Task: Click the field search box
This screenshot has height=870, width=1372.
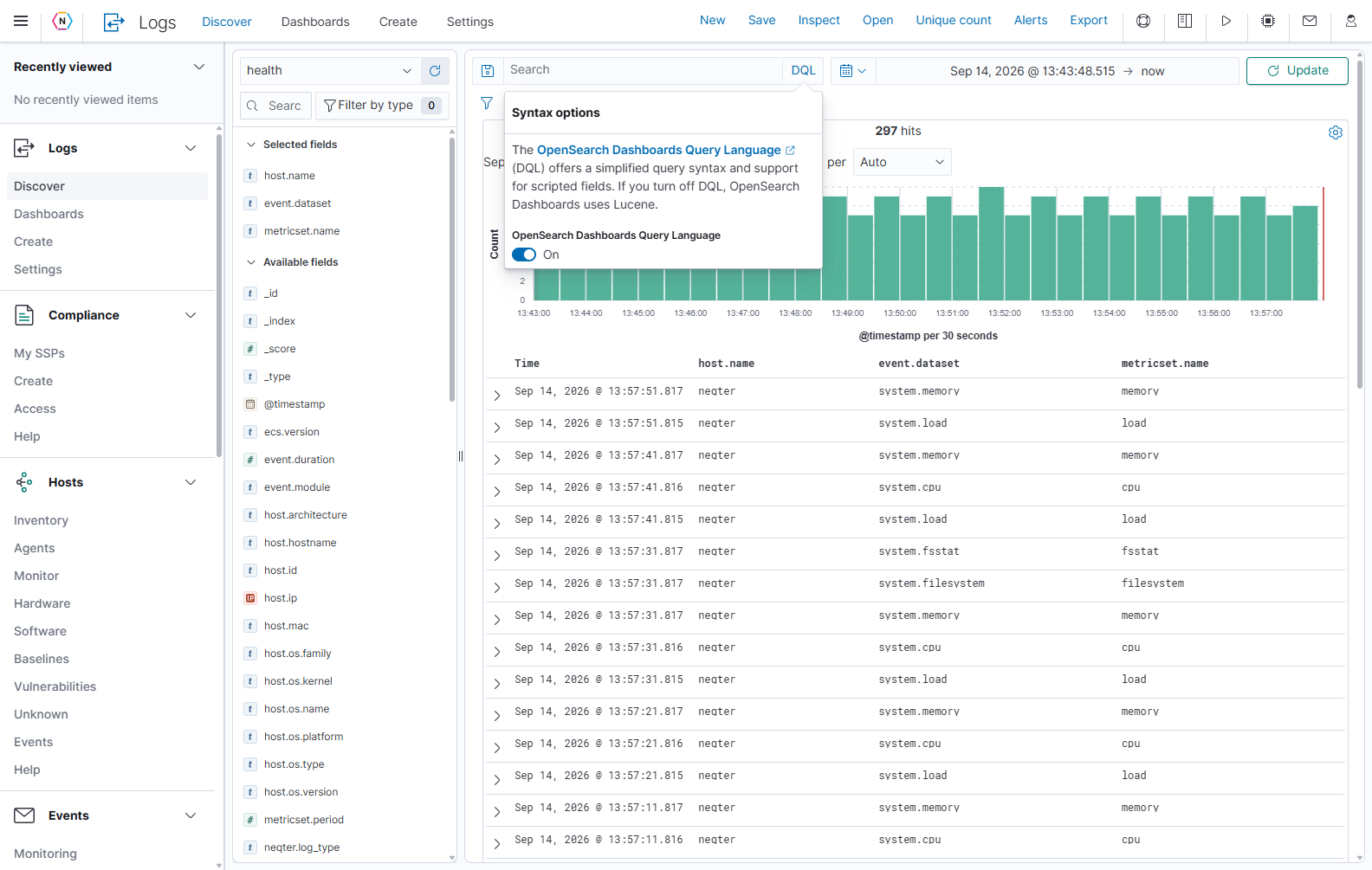Action: 275,106
